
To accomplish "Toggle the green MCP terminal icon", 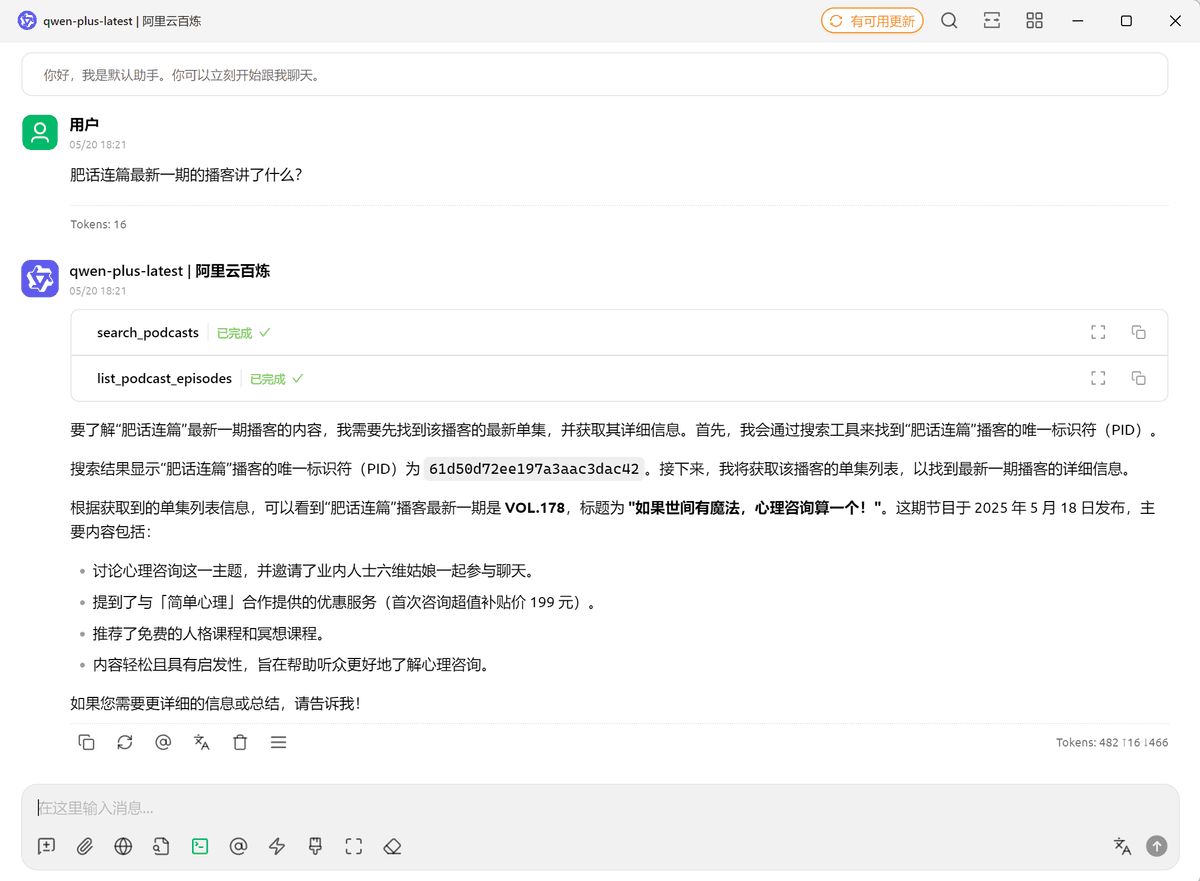I will [200, 846].
